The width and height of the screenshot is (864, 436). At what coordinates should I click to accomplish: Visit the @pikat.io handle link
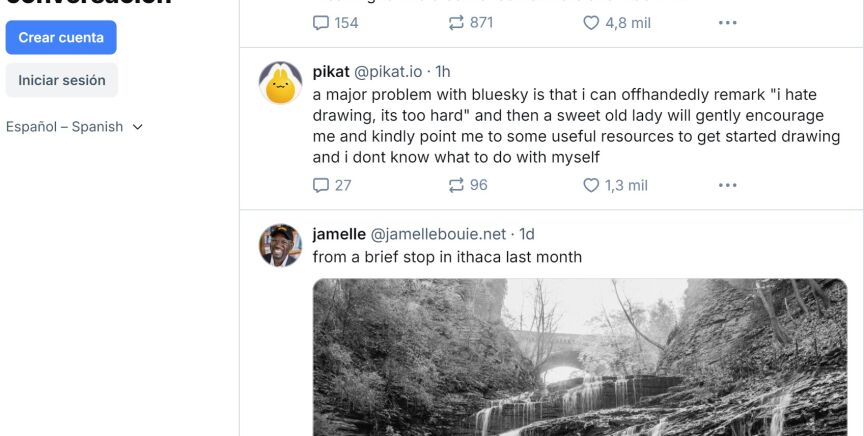pyautogui.click(x=388, y=72)
